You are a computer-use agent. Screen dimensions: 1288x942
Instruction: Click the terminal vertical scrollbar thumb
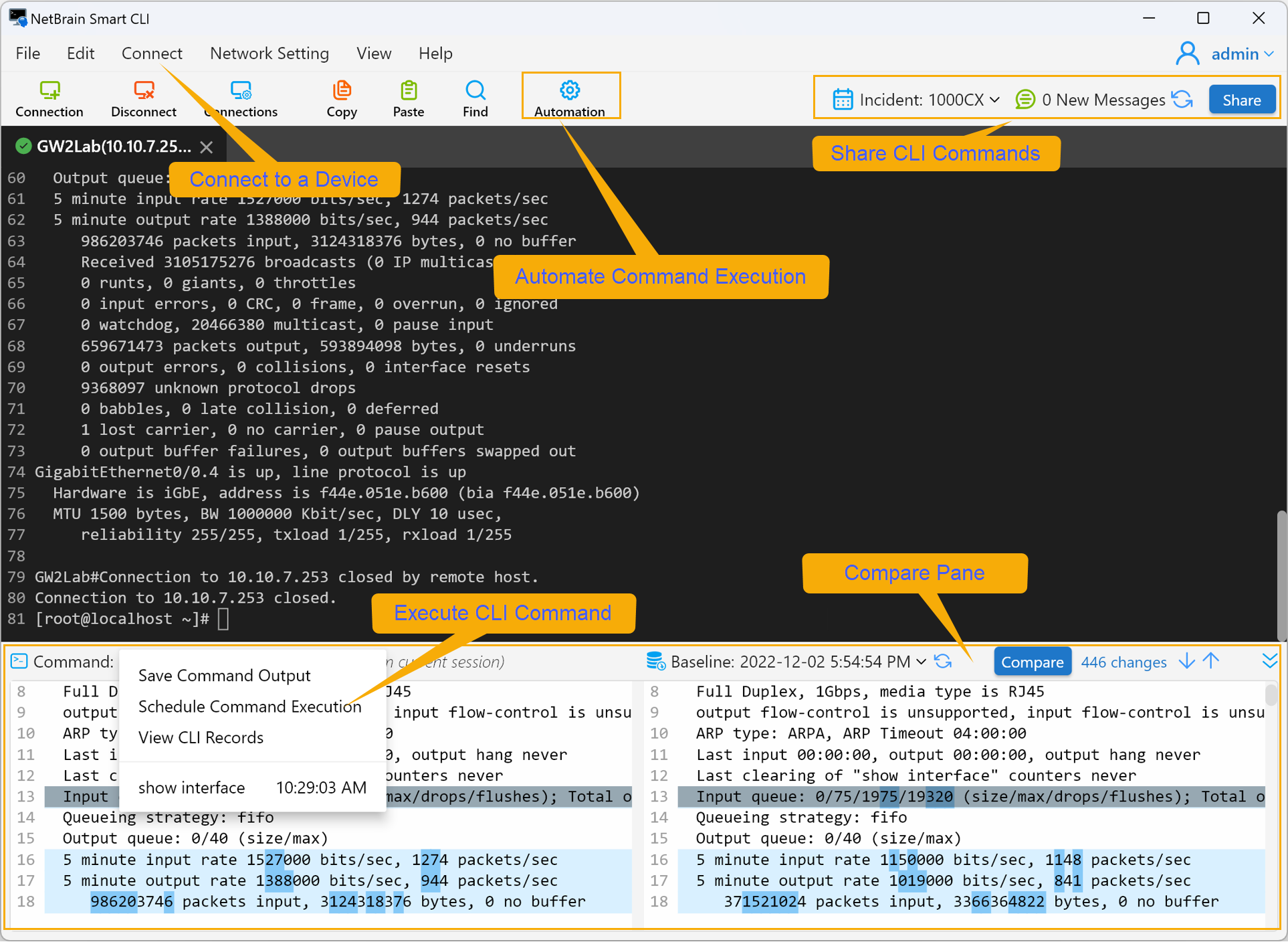pyautogui.click(x=1281, y=575)
